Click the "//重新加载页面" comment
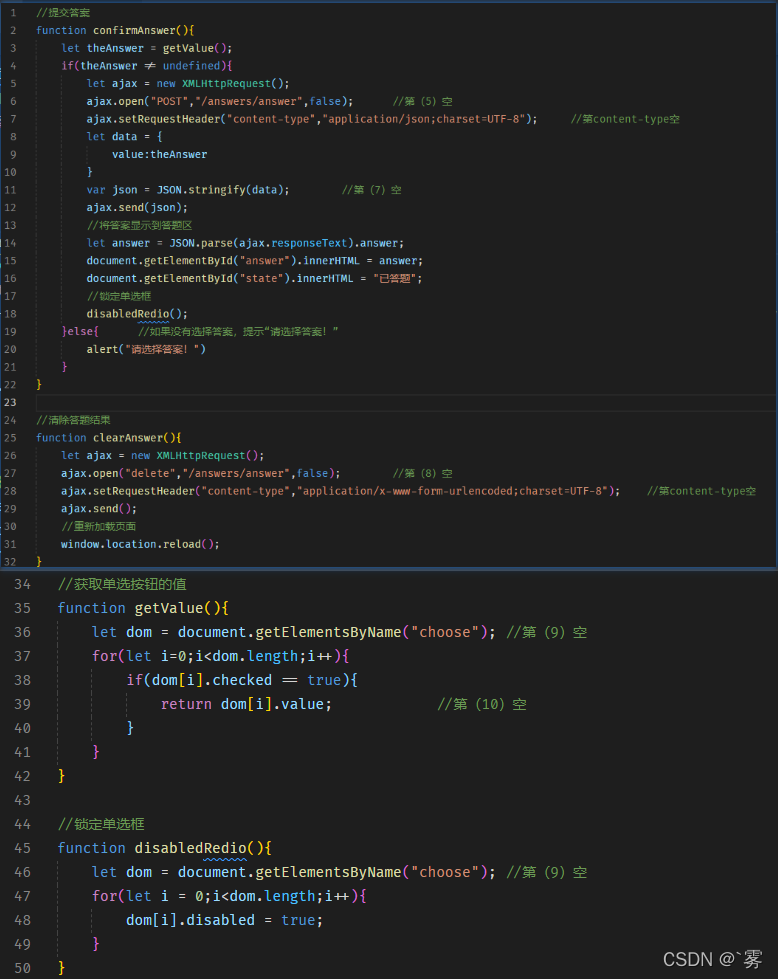This screenshot has height=979, width=778. pos(99,526)
